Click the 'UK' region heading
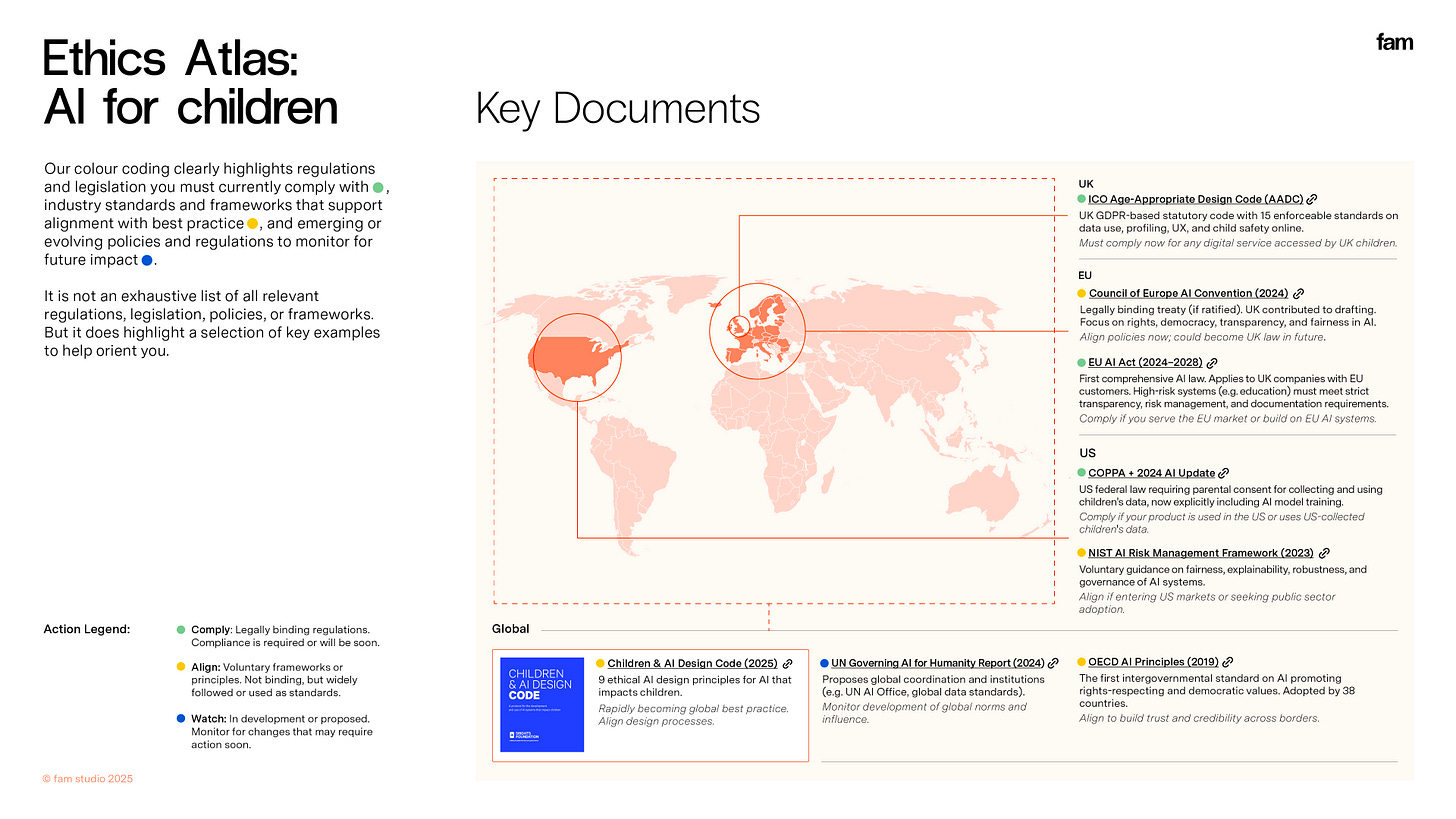This screenshot has height=819, width=1456. click(x=1086, y=184)
